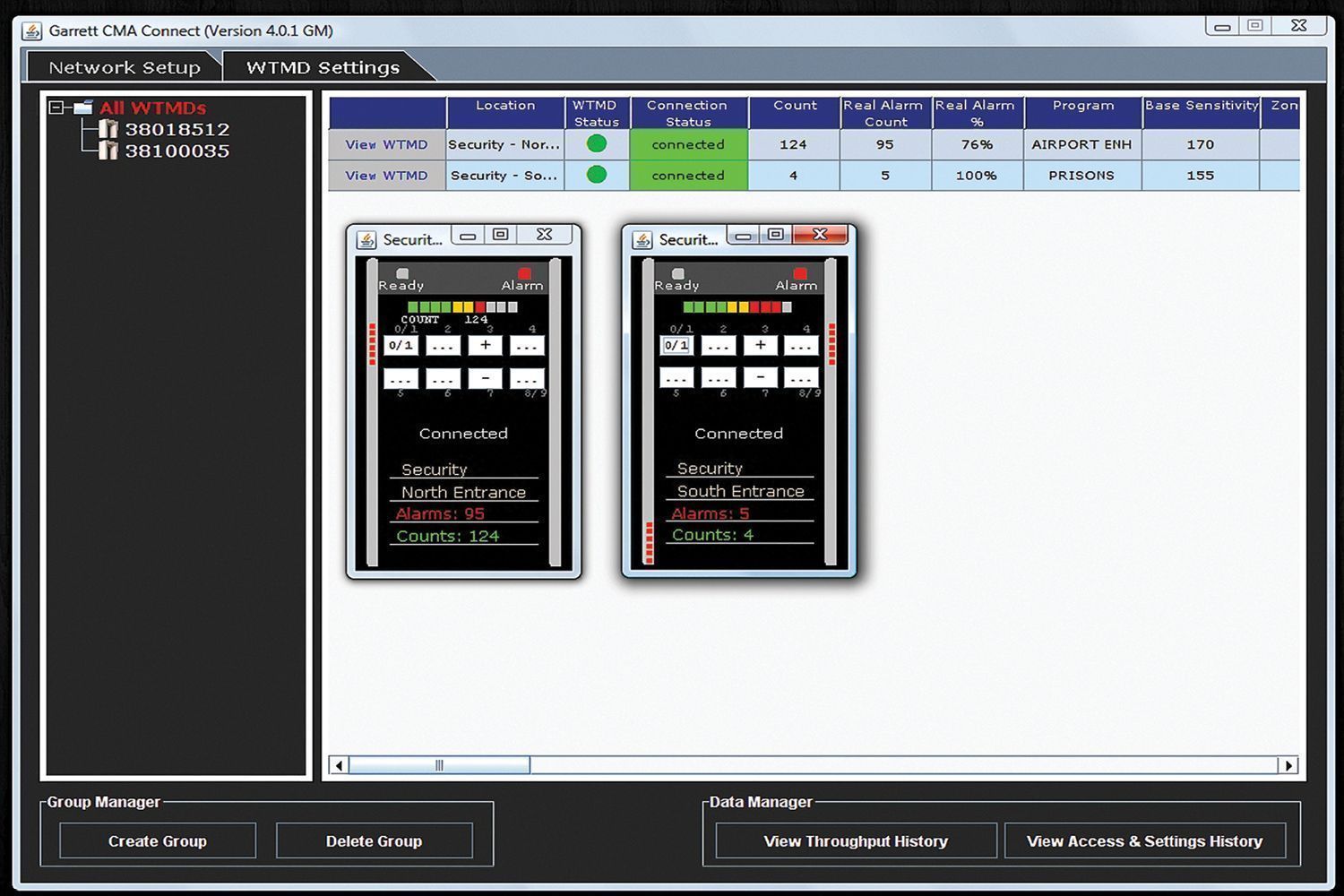
Task: Click the plus button in North Entrance panel
Action: click(486, 345)
